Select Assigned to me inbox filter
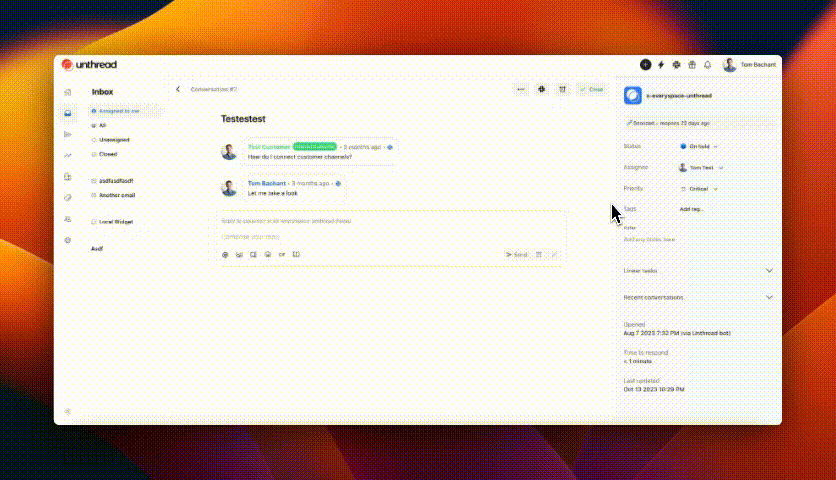This screenshot has width=836, height=480. pos(125,111)
